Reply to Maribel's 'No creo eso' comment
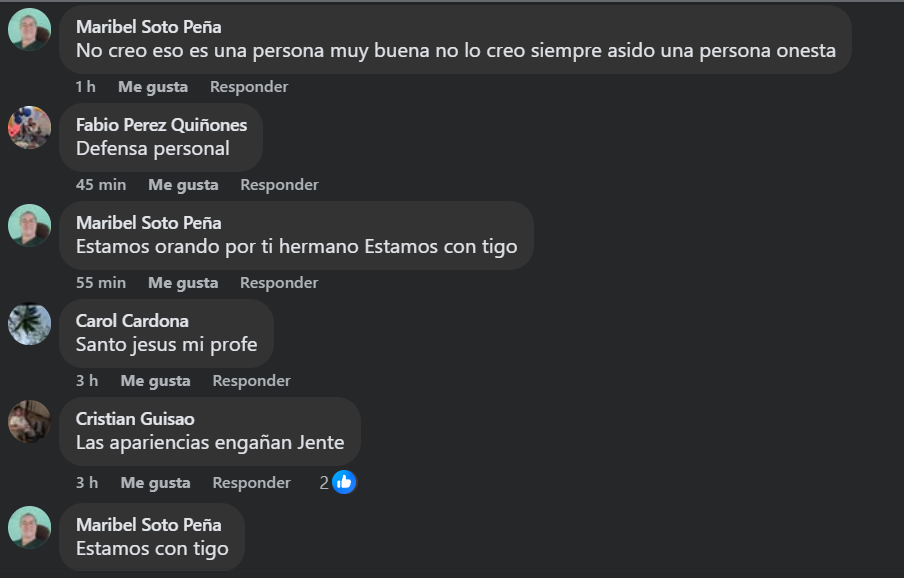This screenshot has height=578, width=904. pyautogui.click(x=249, y=87)
